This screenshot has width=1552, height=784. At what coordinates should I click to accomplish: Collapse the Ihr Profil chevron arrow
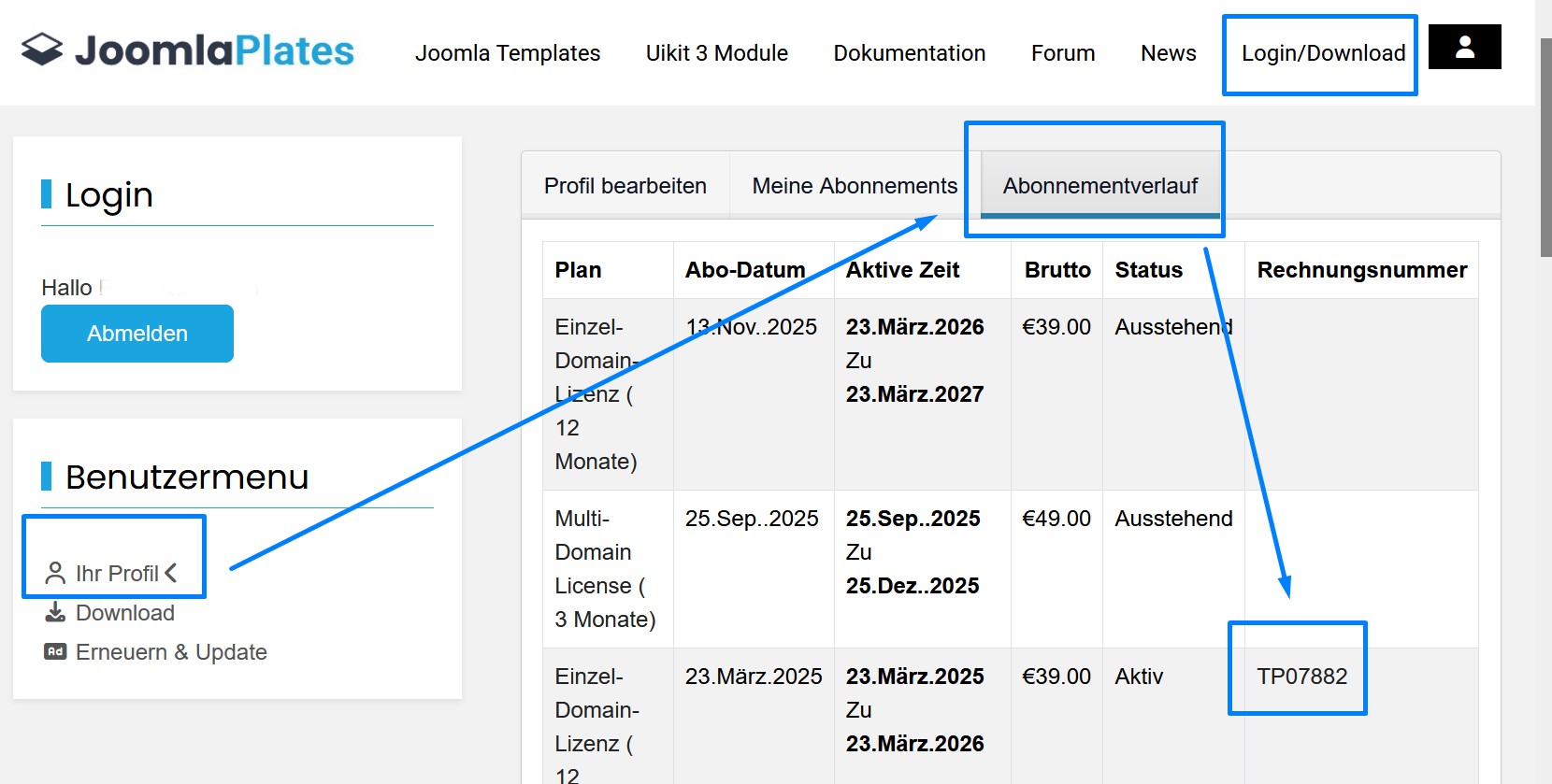click(171, 573)
